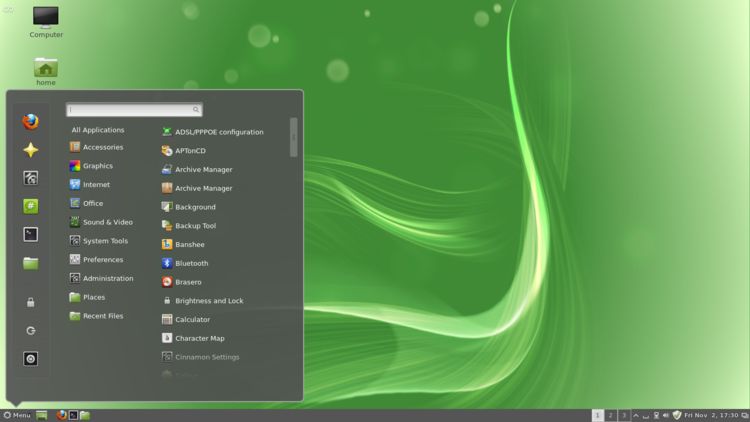Select the Recent Files category

click(97, 316)
